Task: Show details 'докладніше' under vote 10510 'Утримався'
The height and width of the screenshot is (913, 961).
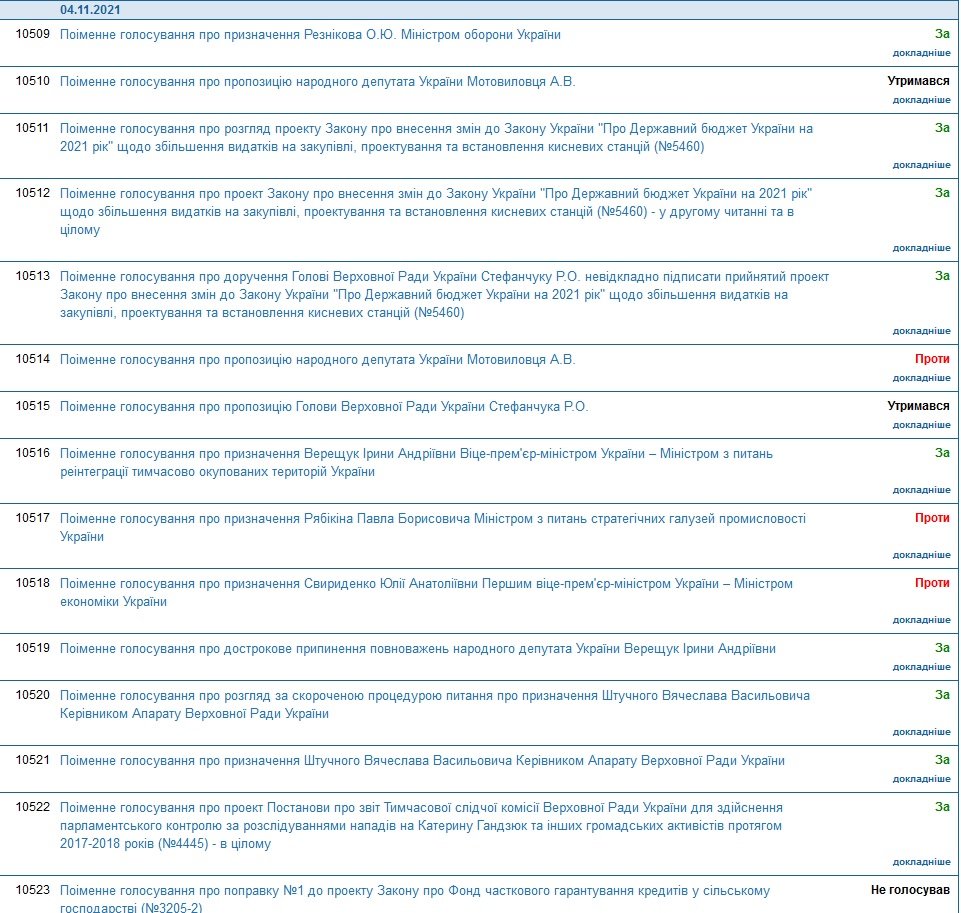Action: (921, 100)
